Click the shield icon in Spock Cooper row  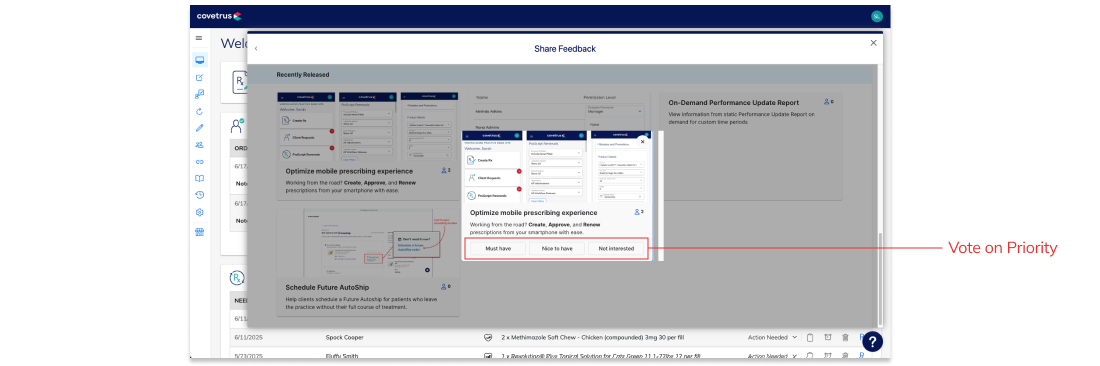488,337
